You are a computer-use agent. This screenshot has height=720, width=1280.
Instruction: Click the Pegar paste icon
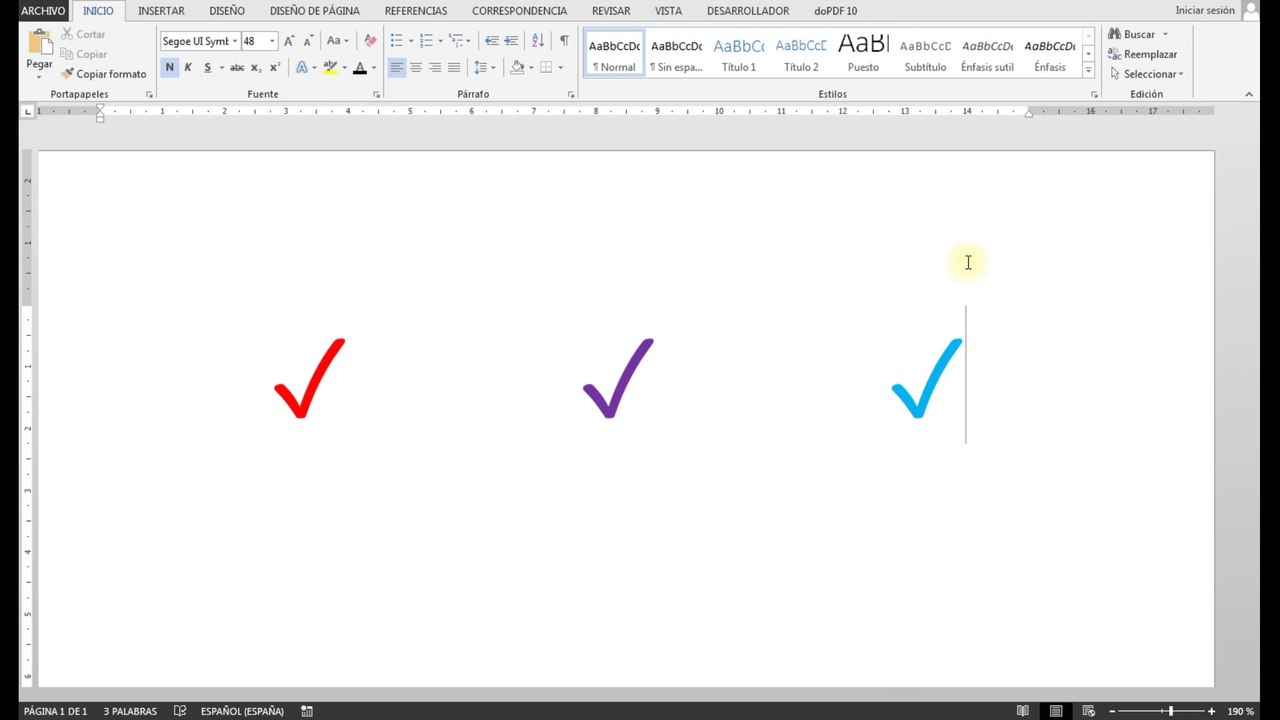tap(40, 43)
